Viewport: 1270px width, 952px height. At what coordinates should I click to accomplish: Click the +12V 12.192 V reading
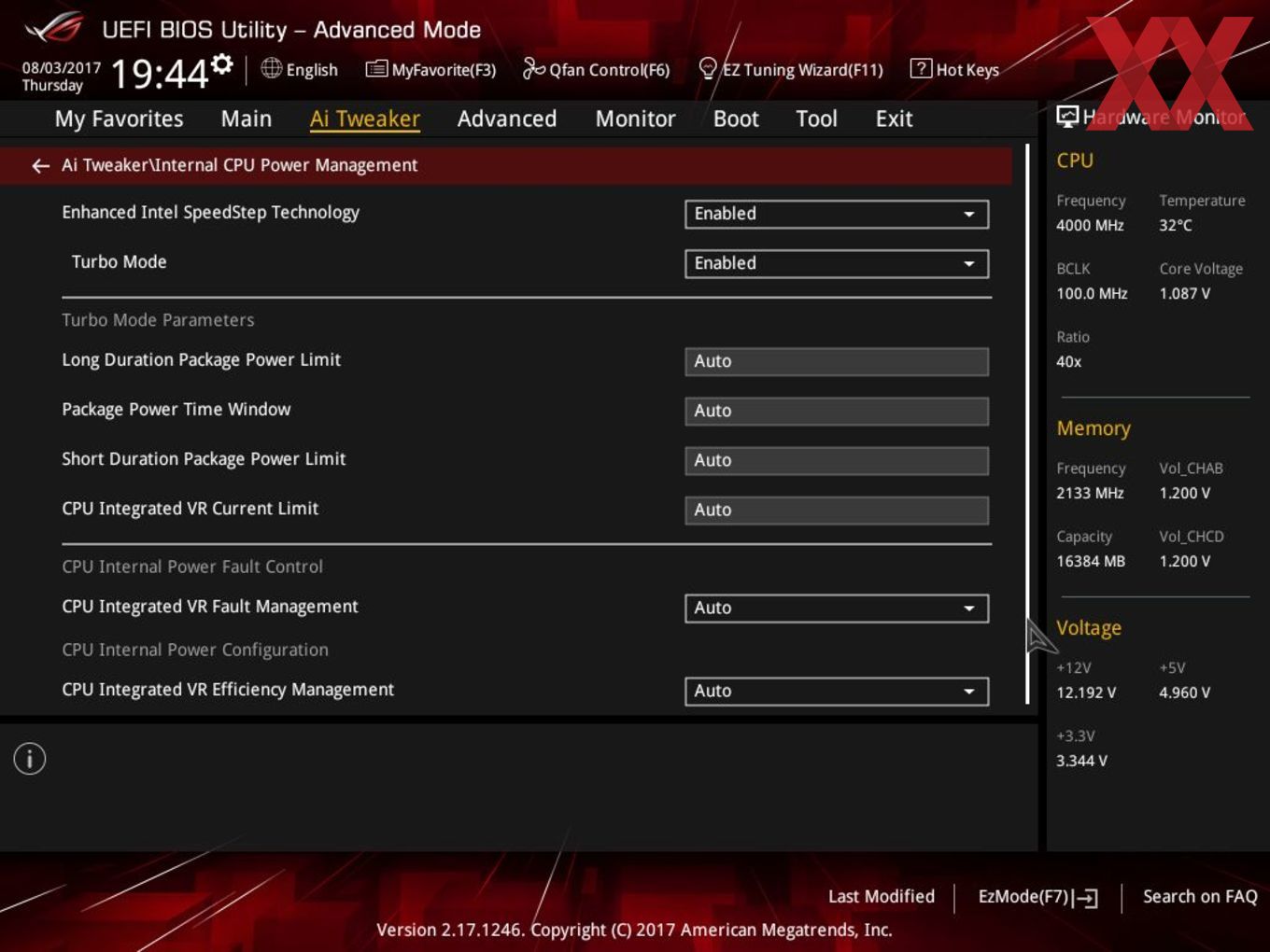click(1086, 693)
